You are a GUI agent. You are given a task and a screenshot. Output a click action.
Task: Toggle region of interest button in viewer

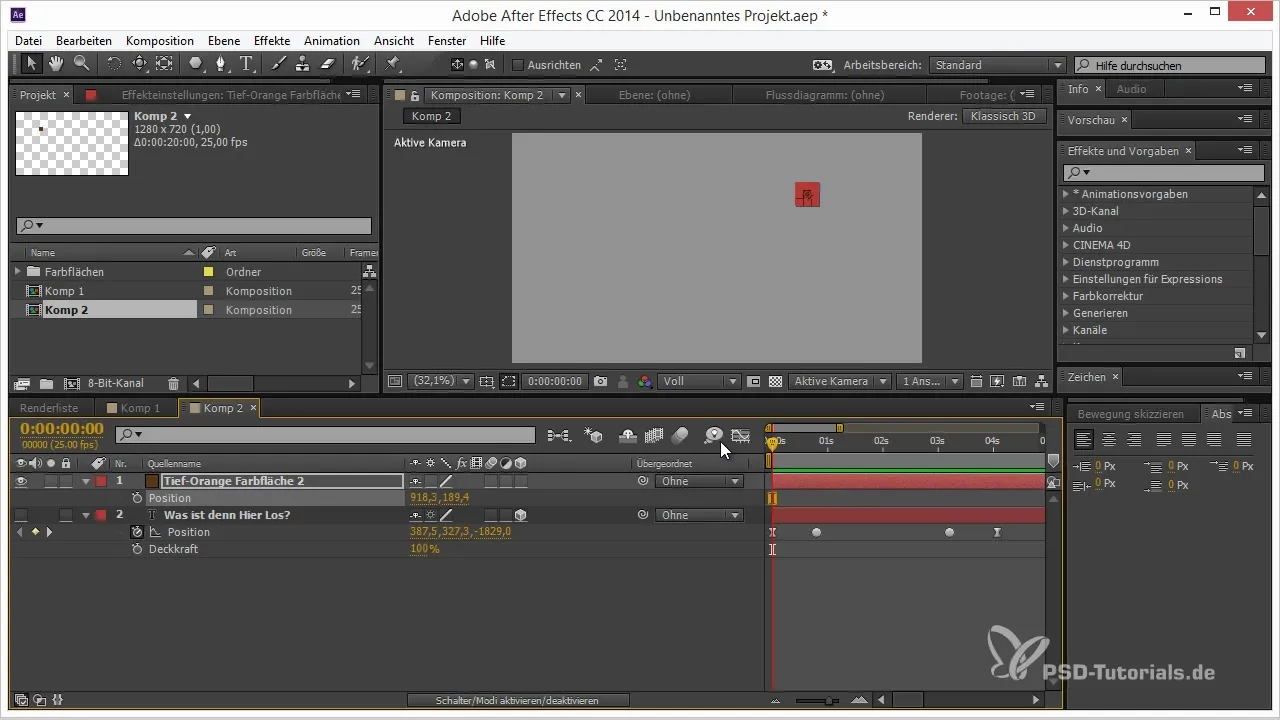[x=508, y=381]
